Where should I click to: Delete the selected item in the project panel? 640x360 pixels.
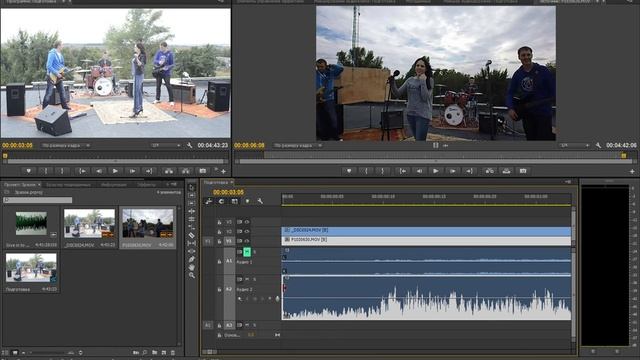173,352
